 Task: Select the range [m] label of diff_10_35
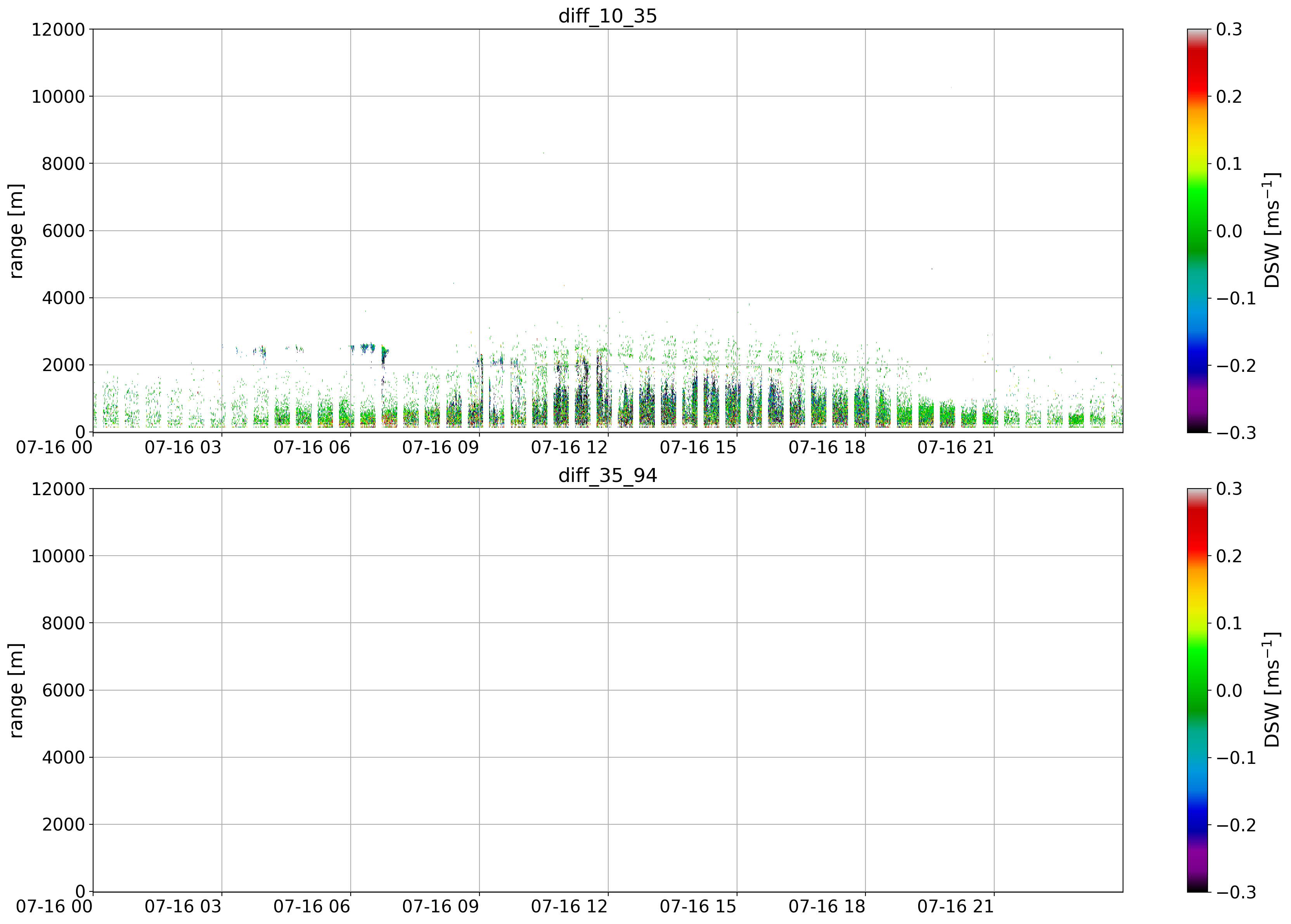pos(17,231)
